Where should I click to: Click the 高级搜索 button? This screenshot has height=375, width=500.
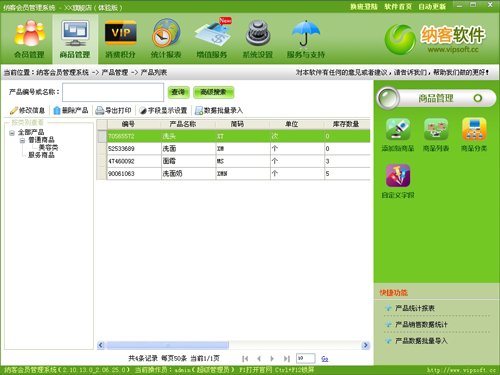[x=213, y=92]
